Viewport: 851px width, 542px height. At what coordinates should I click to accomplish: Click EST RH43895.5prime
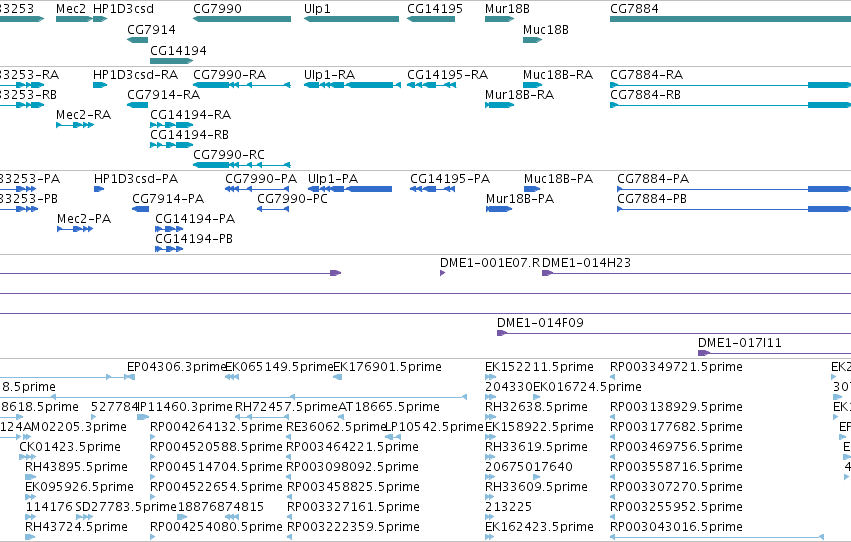(30, 477)
